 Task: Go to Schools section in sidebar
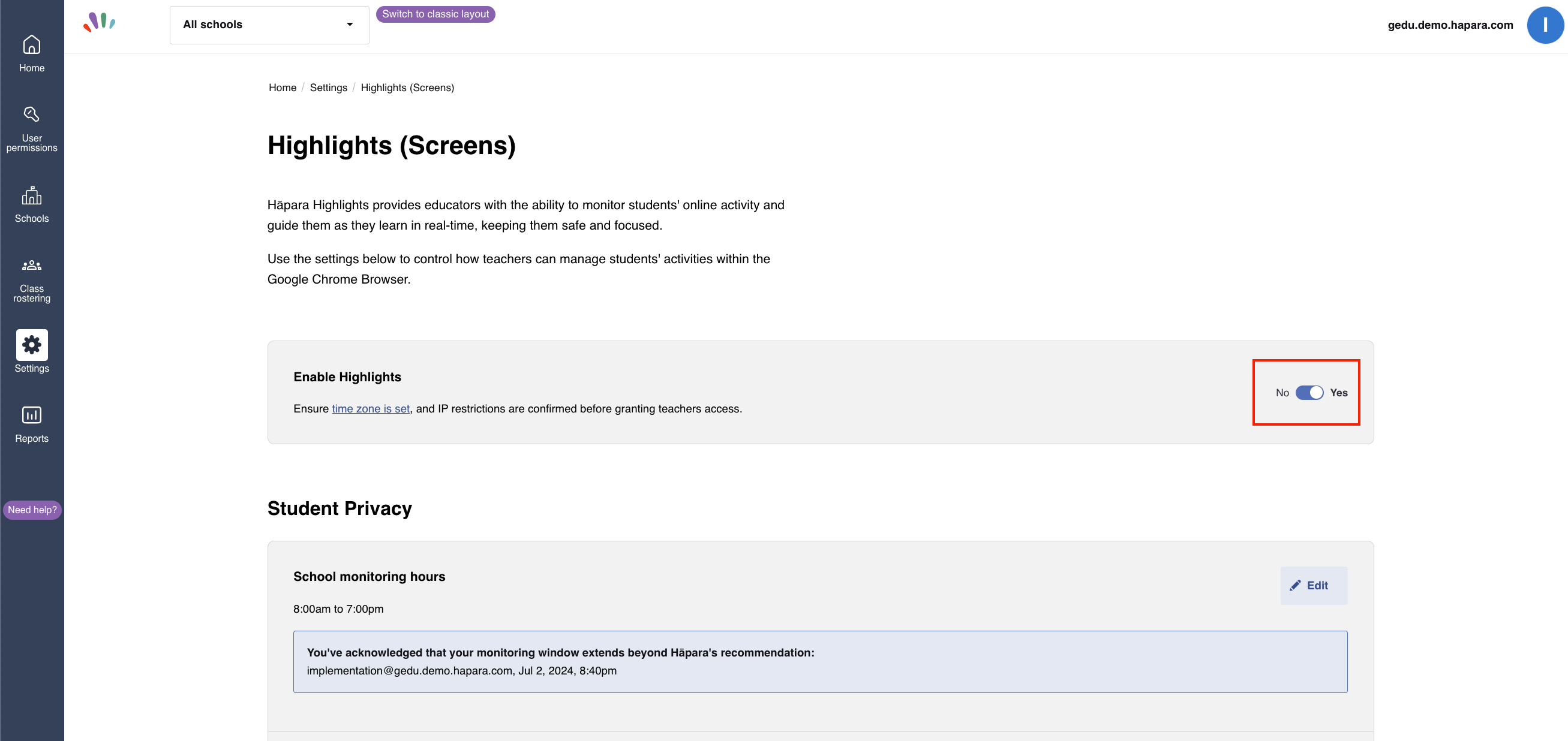click(32, 204)
